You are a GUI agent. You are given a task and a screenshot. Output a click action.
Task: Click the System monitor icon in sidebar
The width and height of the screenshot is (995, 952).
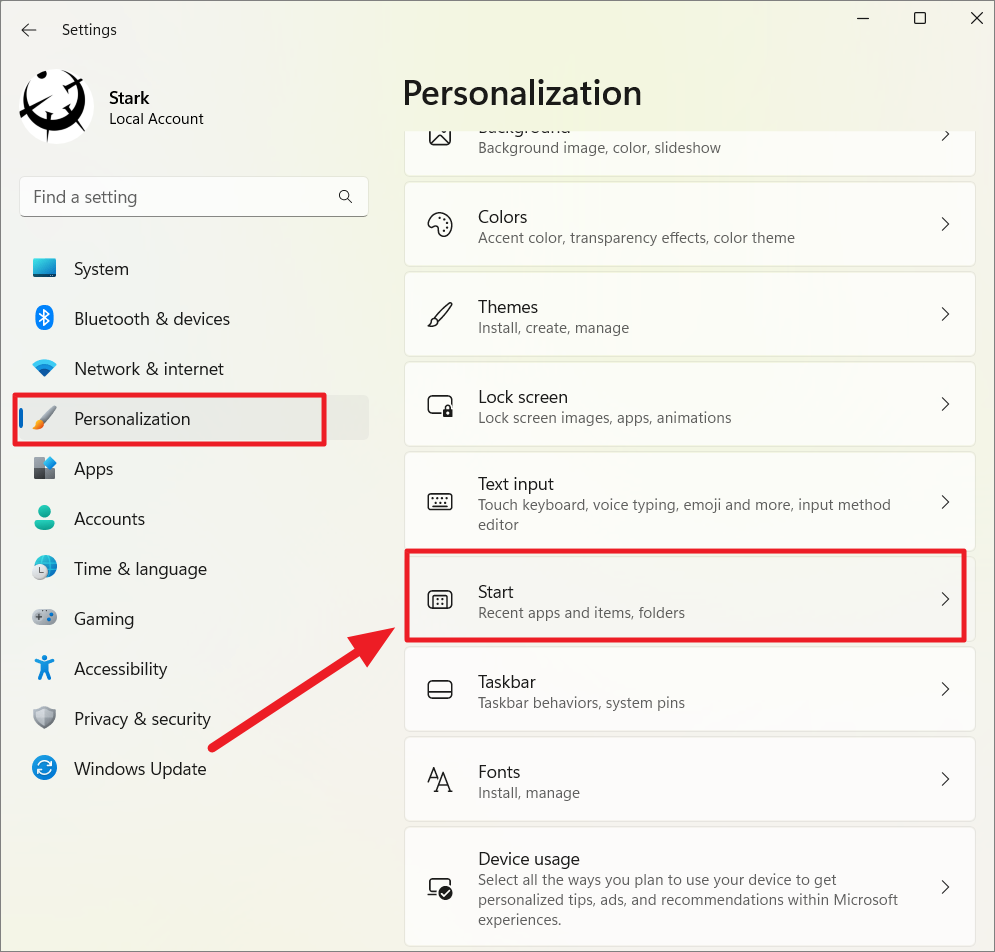click(44, 268)
